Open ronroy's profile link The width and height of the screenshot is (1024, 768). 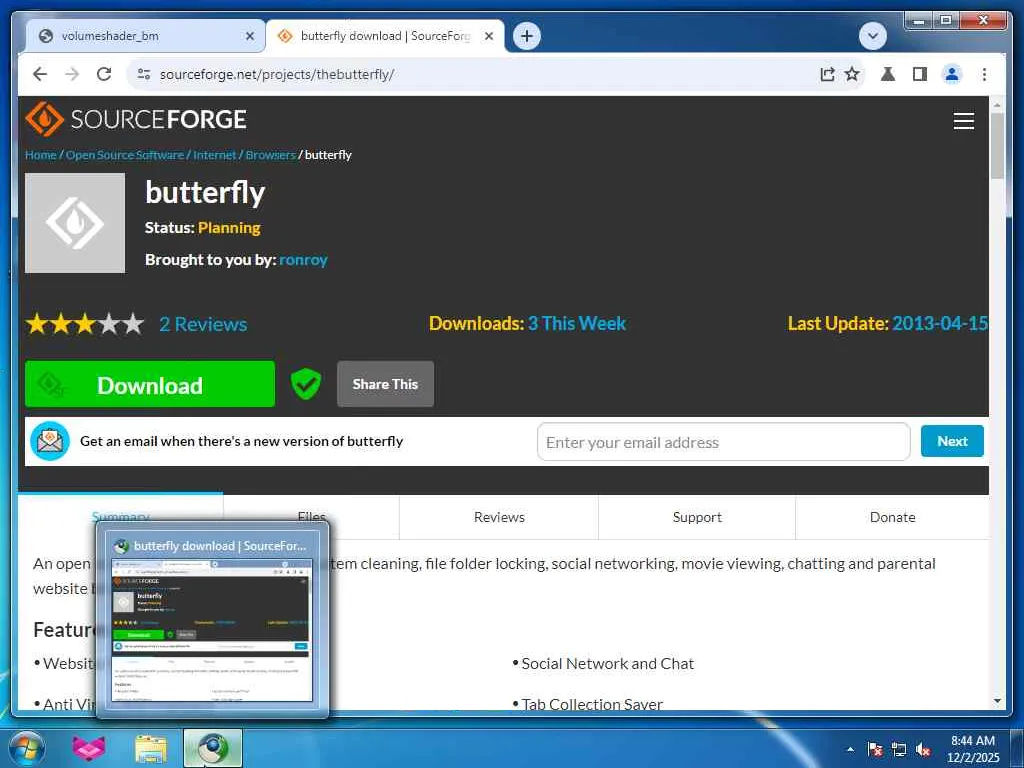coord(303,260)
